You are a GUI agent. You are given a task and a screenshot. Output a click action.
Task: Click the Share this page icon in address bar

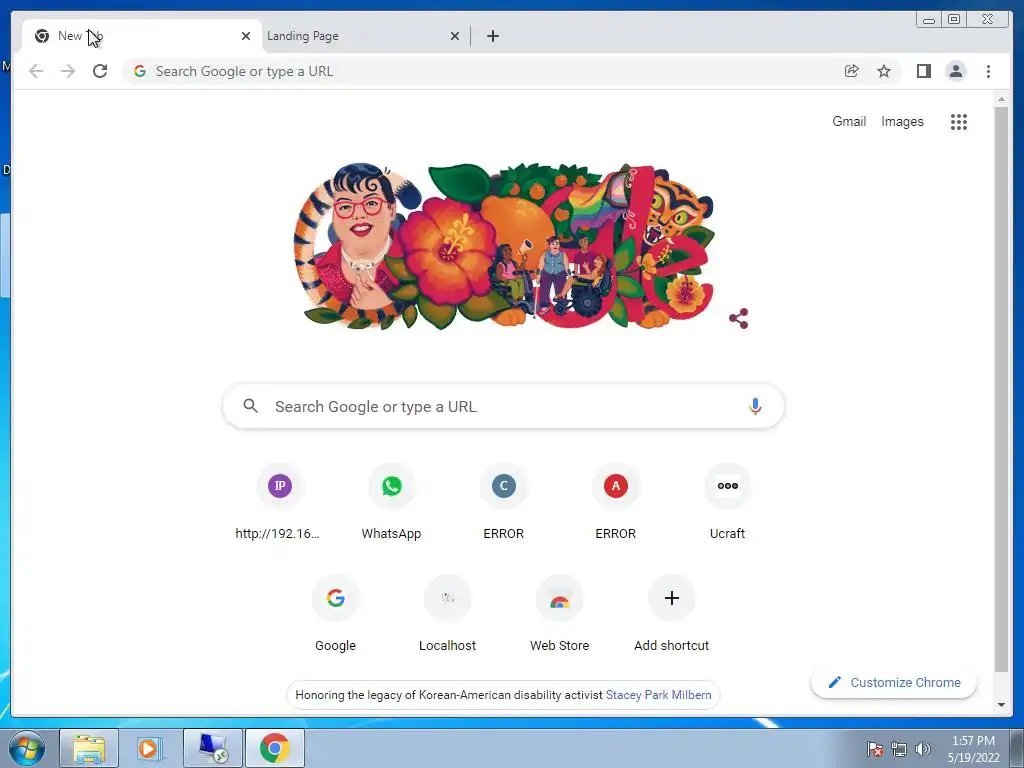click(852, 71)
